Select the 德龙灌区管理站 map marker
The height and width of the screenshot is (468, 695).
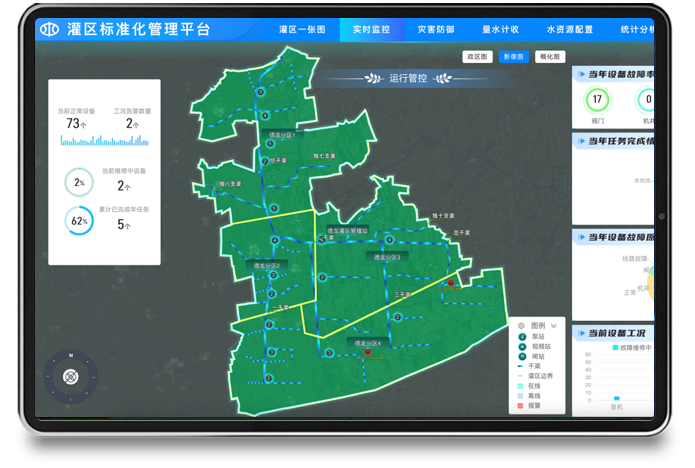(x=347, y=230)
